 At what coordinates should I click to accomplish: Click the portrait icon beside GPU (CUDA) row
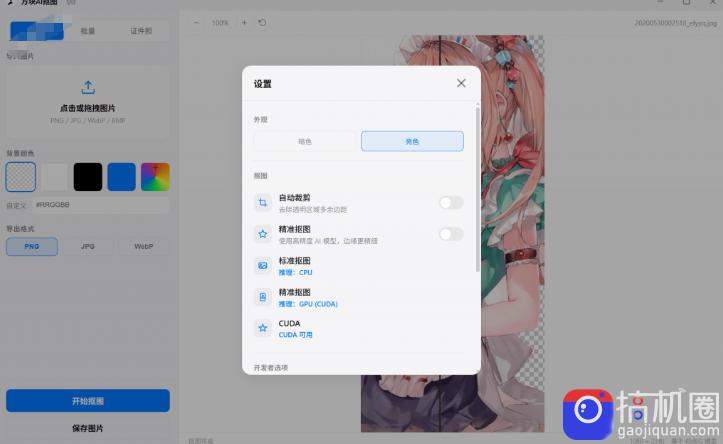pyautogui.click(x=263, y=297)
